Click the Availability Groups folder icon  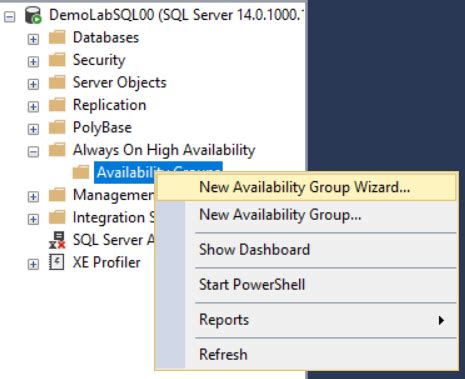point(81,172)
